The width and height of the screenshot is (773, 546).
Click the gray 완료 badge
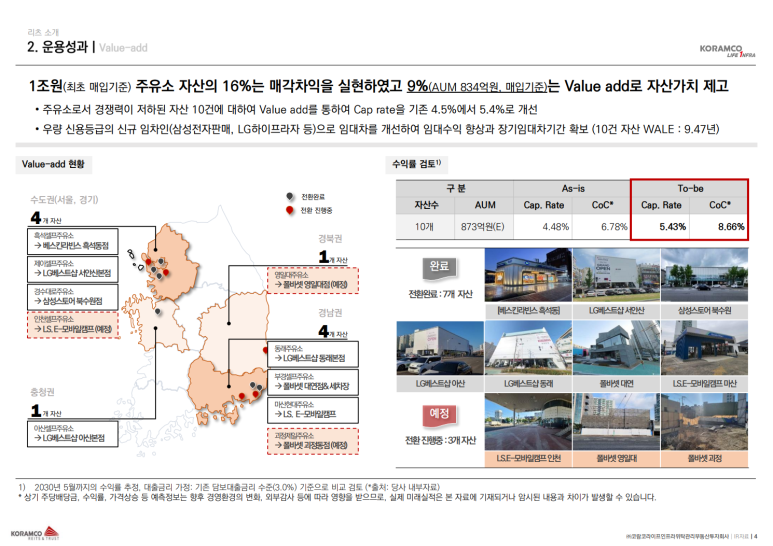point(439,267)
